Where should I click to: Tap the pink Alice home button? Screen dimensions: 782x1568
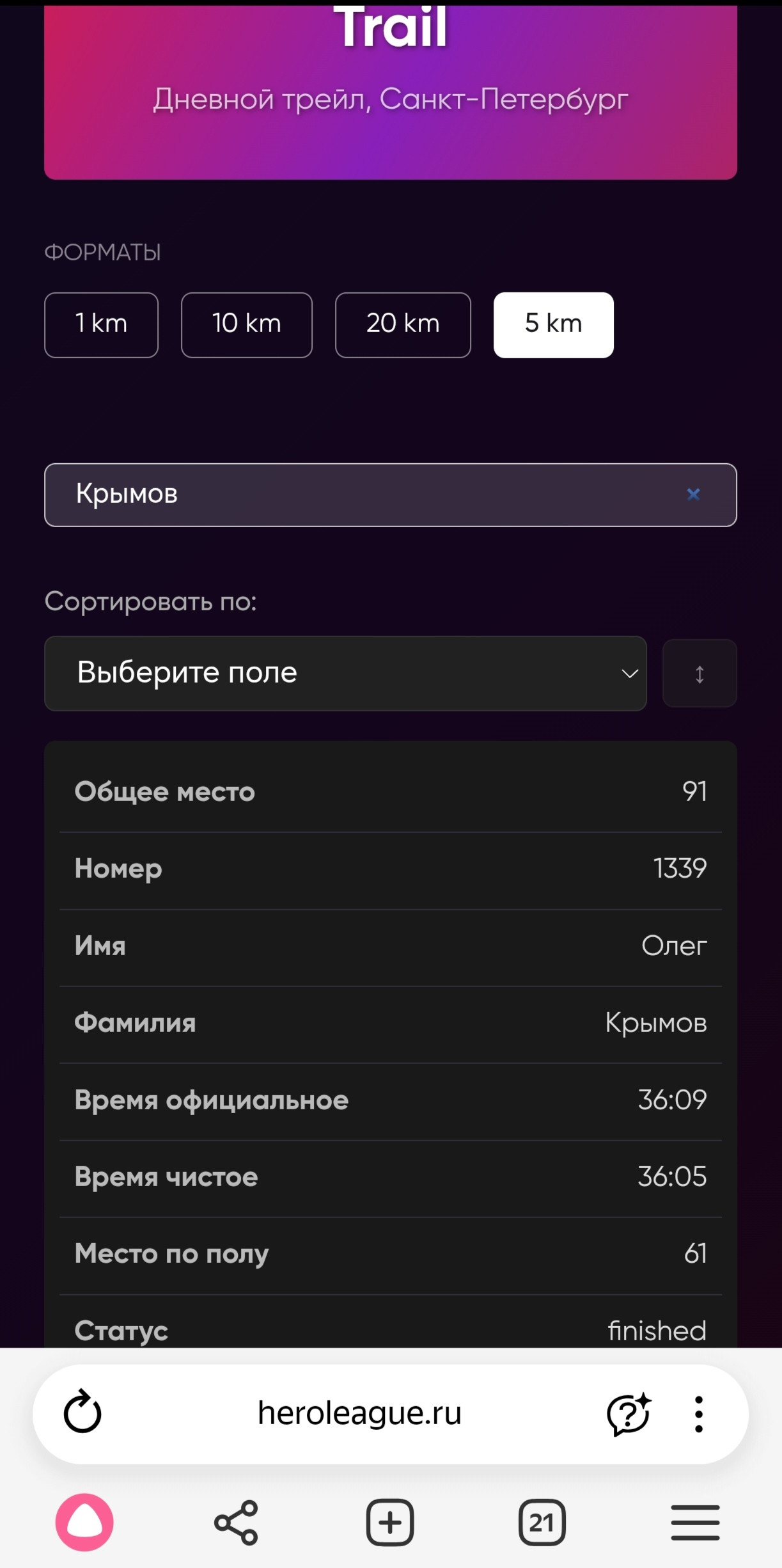tap(84, 1522)
